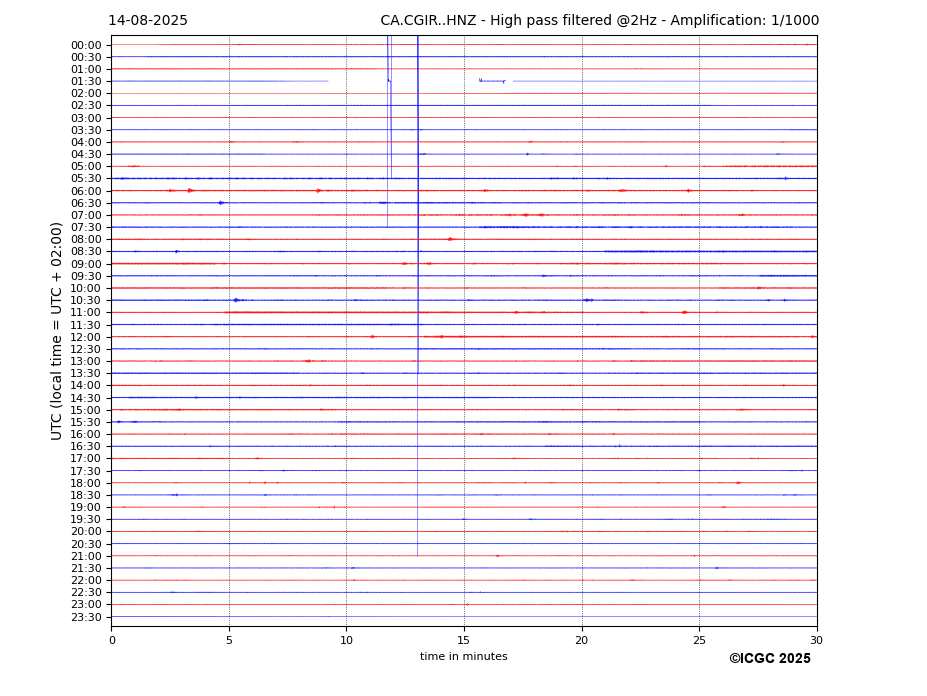Screen dimensions: 927x696
Task: Click the 15:30 time row label
Action: tap(86, 422)
